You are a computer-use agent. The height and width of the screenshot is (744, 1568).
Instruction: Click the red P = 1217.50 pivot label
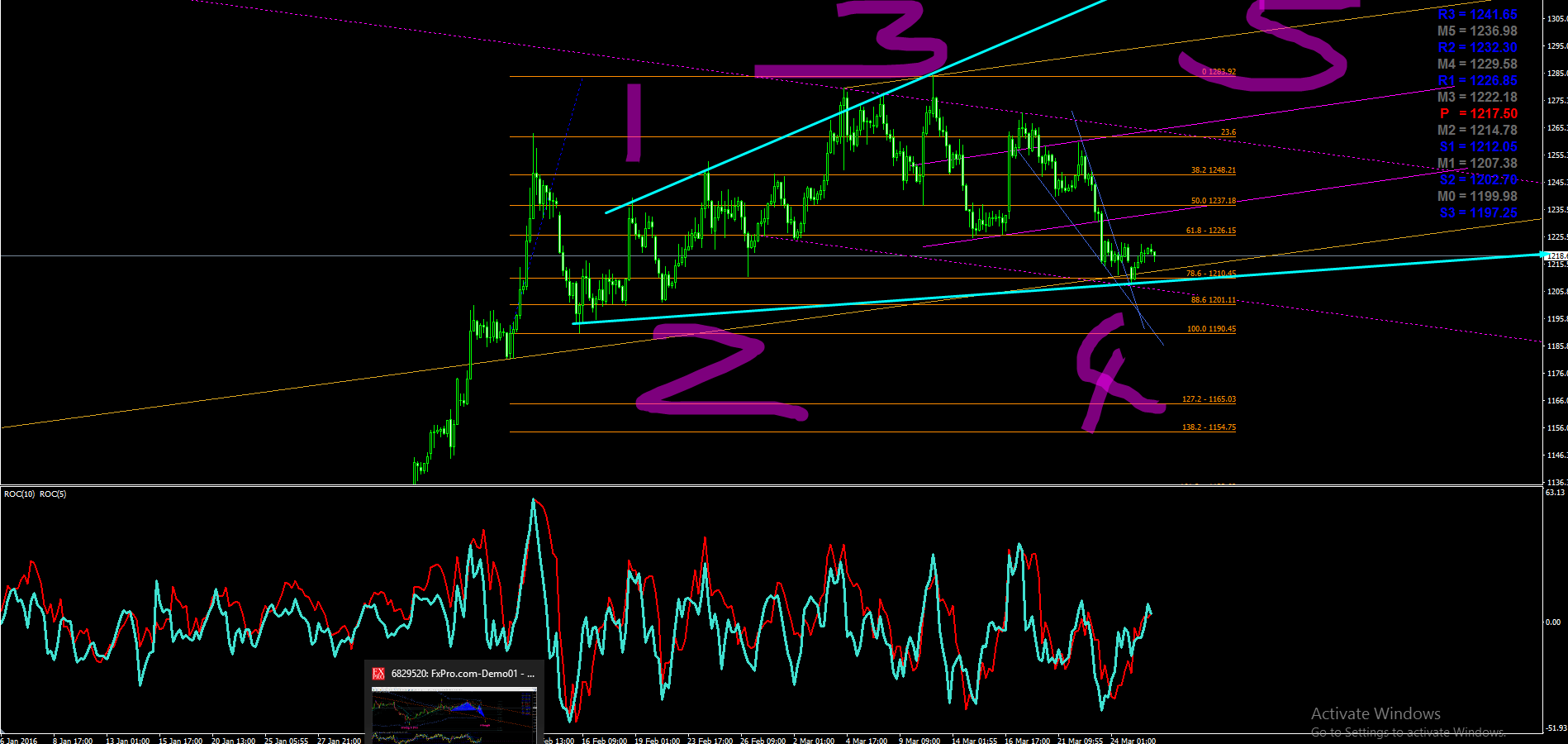tap(1478, 114)
